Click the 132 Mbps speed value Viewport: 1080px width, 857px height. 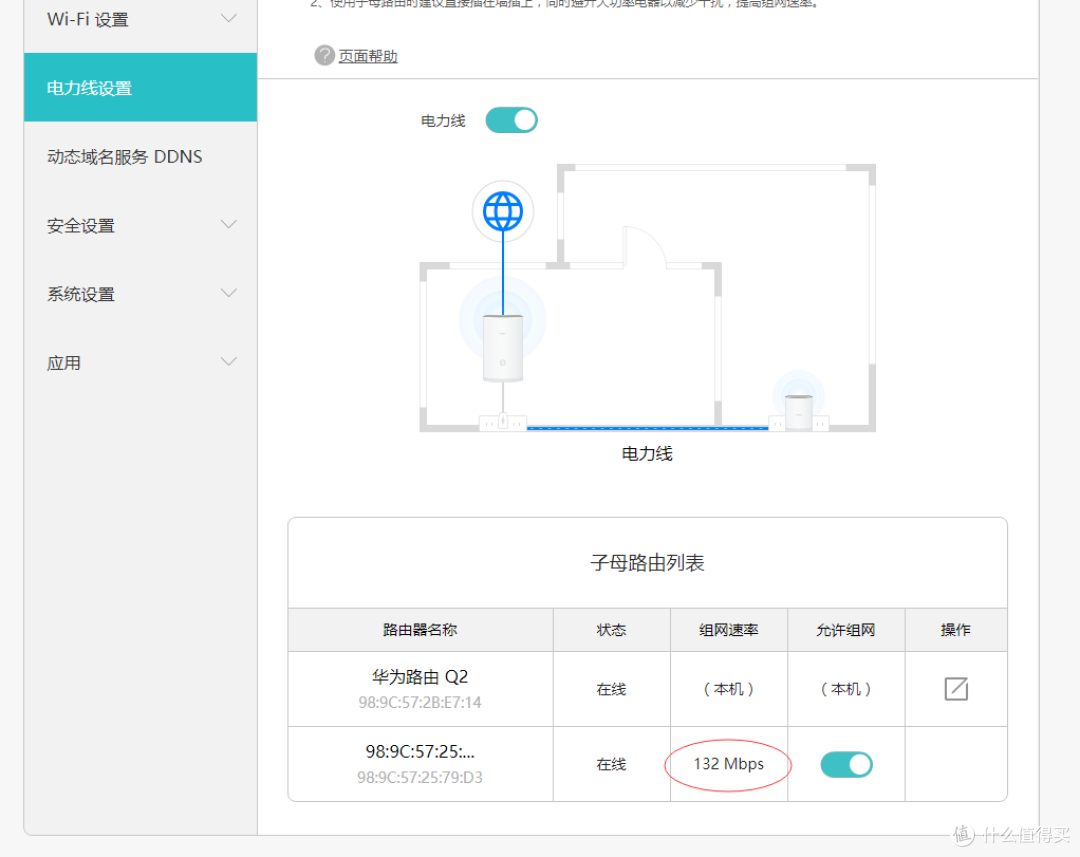pyautogui.click(x=729, y=764)
